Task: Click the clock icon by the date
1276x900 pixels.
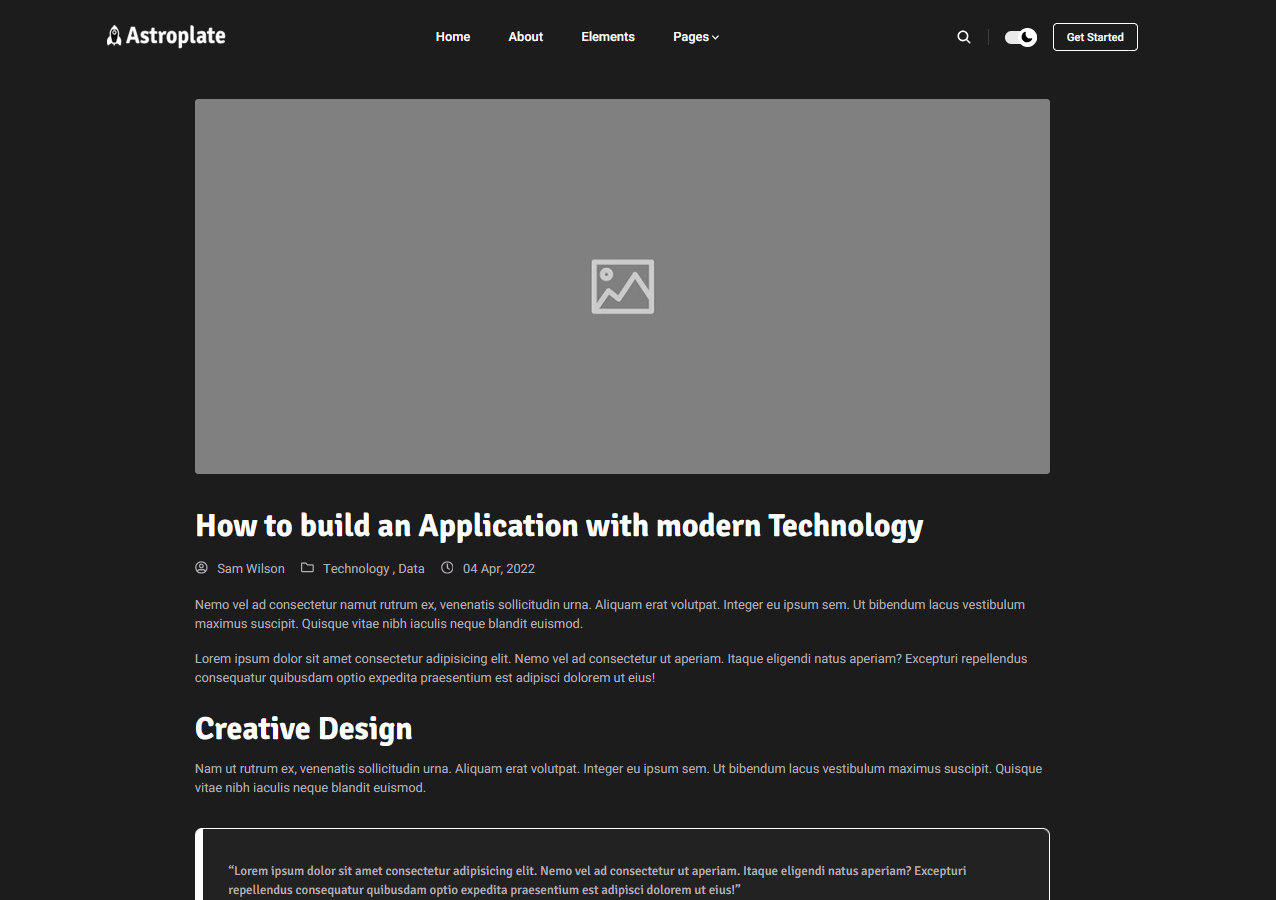Action: (x=447, y=568)
